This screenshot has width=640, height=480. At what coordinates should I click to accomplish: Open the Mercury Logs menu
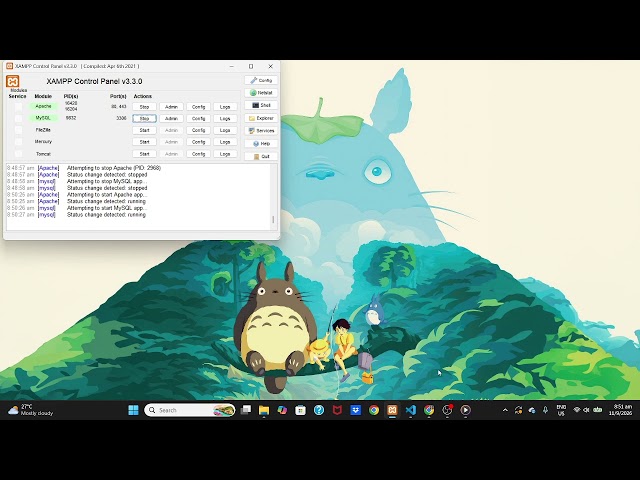point(225,142)
